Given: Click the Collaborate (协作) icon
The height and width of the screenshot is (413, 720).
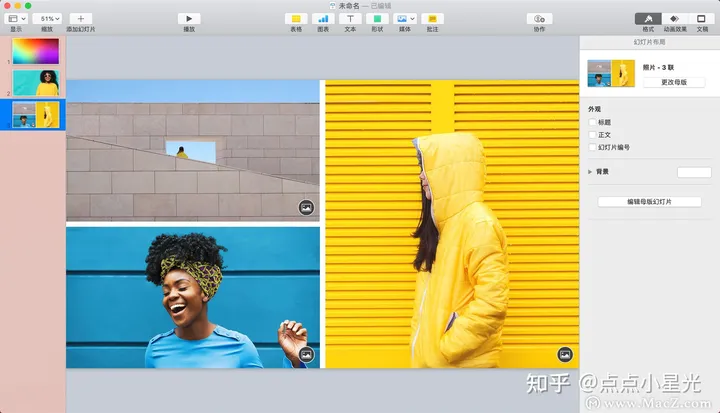Looking at the screenshot, I should pos(539,18).
